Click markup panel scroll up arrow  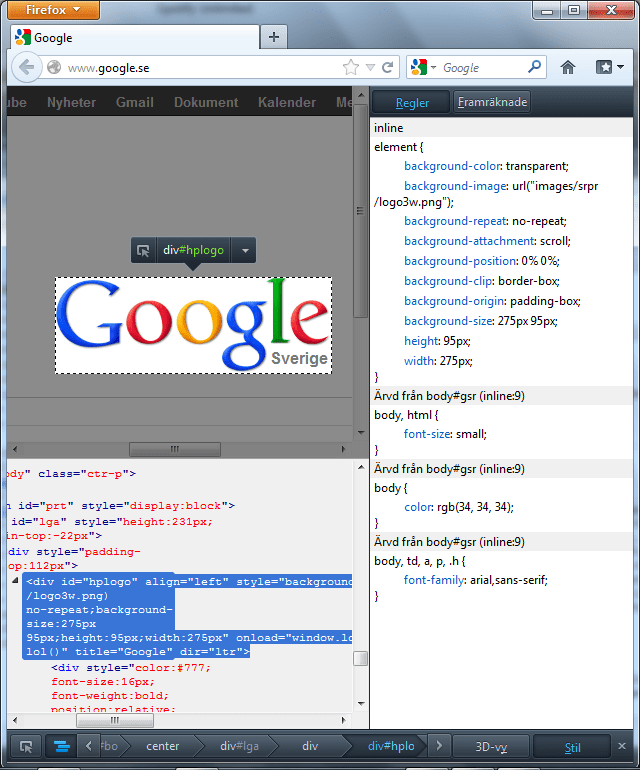click(361, 467)
